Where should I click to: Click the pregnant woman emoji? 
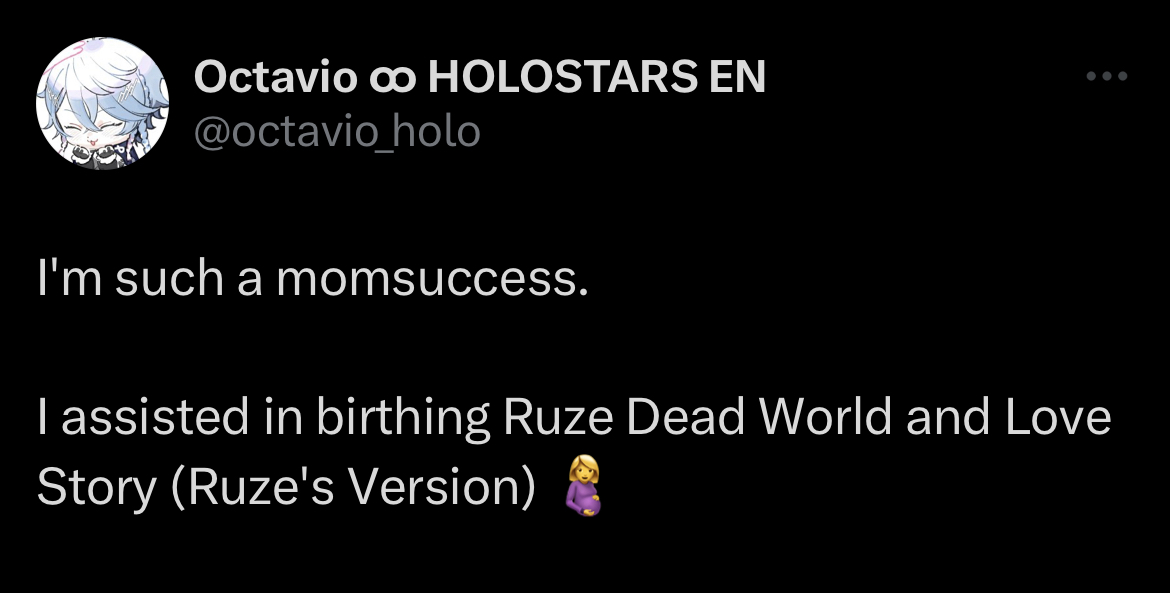(x=583, y=486)
